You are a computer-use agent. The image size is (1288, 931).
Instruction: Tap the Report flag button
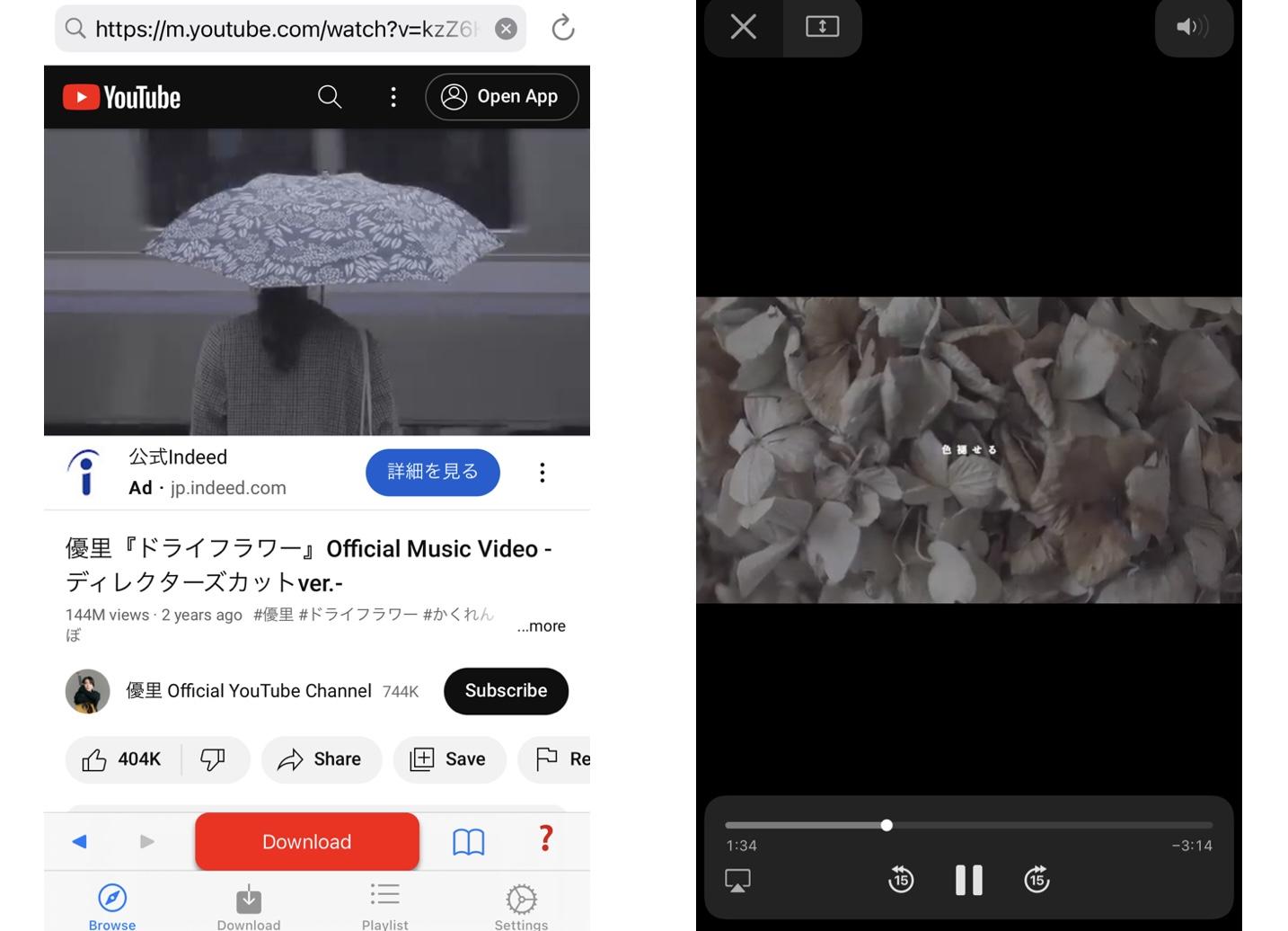point(555,759)
